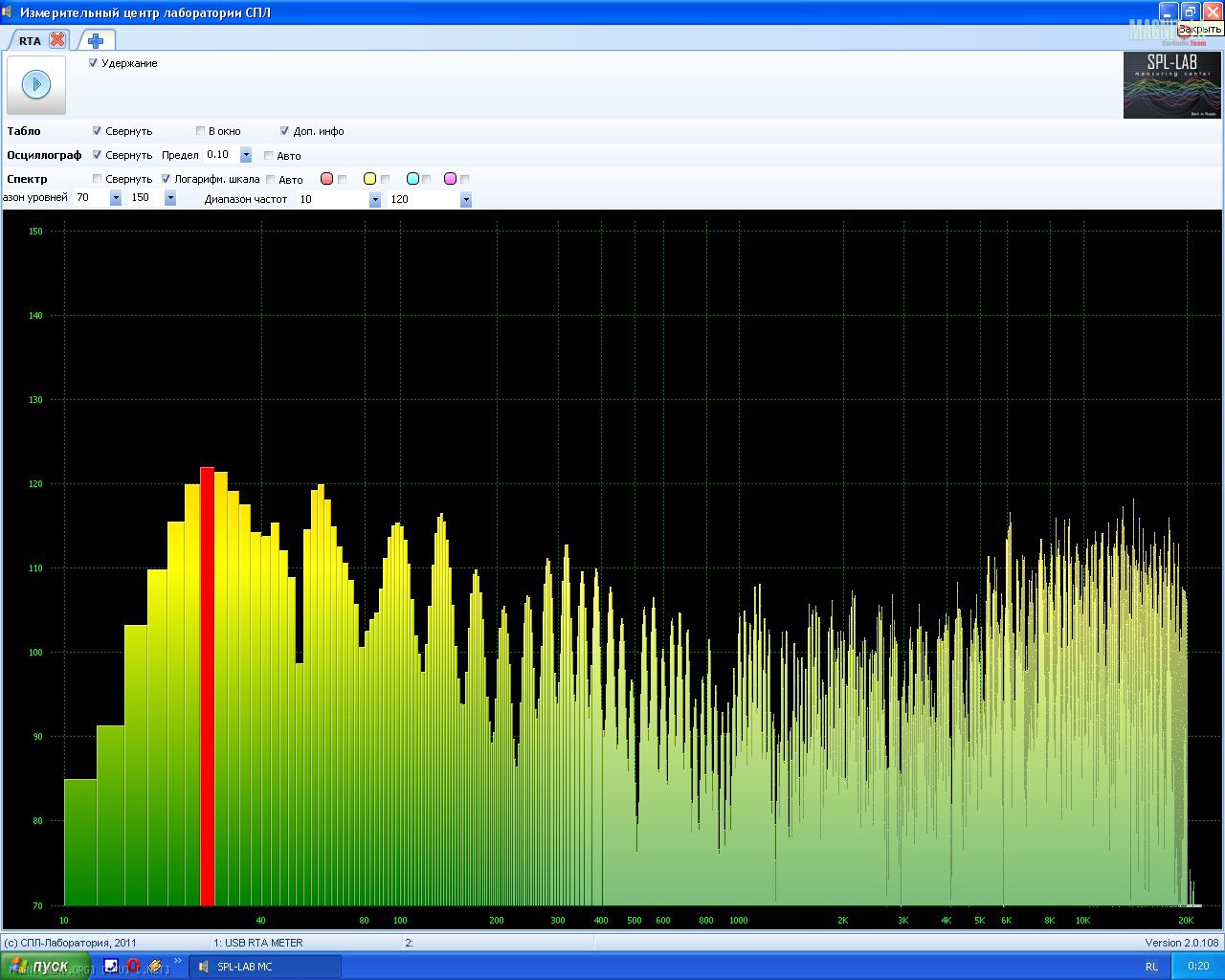Viewport: 1225px width, 980px height.
Task: Switch to the RTA tab
Action: click(x=30, y=41)
